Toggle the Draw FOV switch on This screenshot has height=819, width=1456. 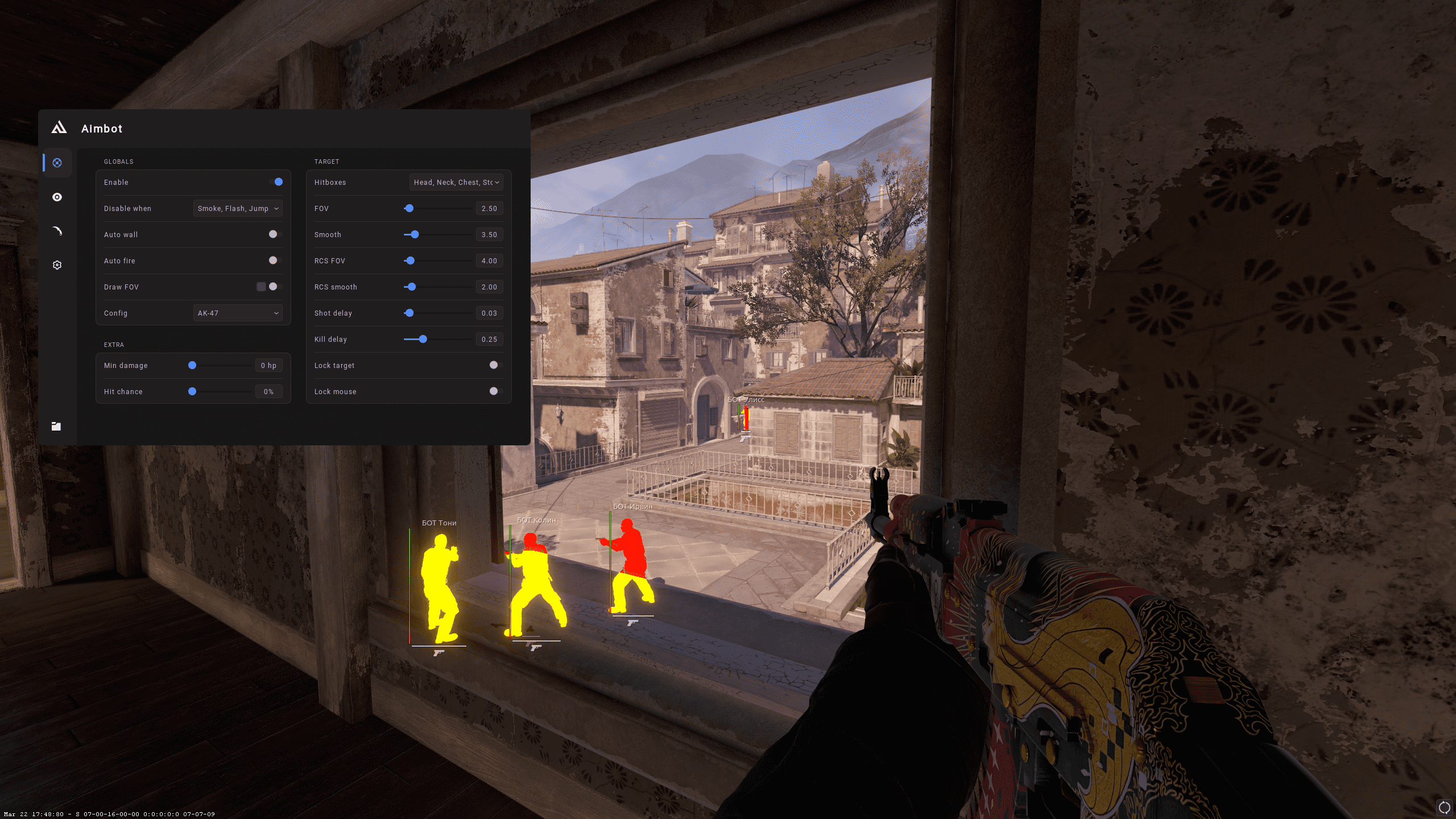click(275, 286)
